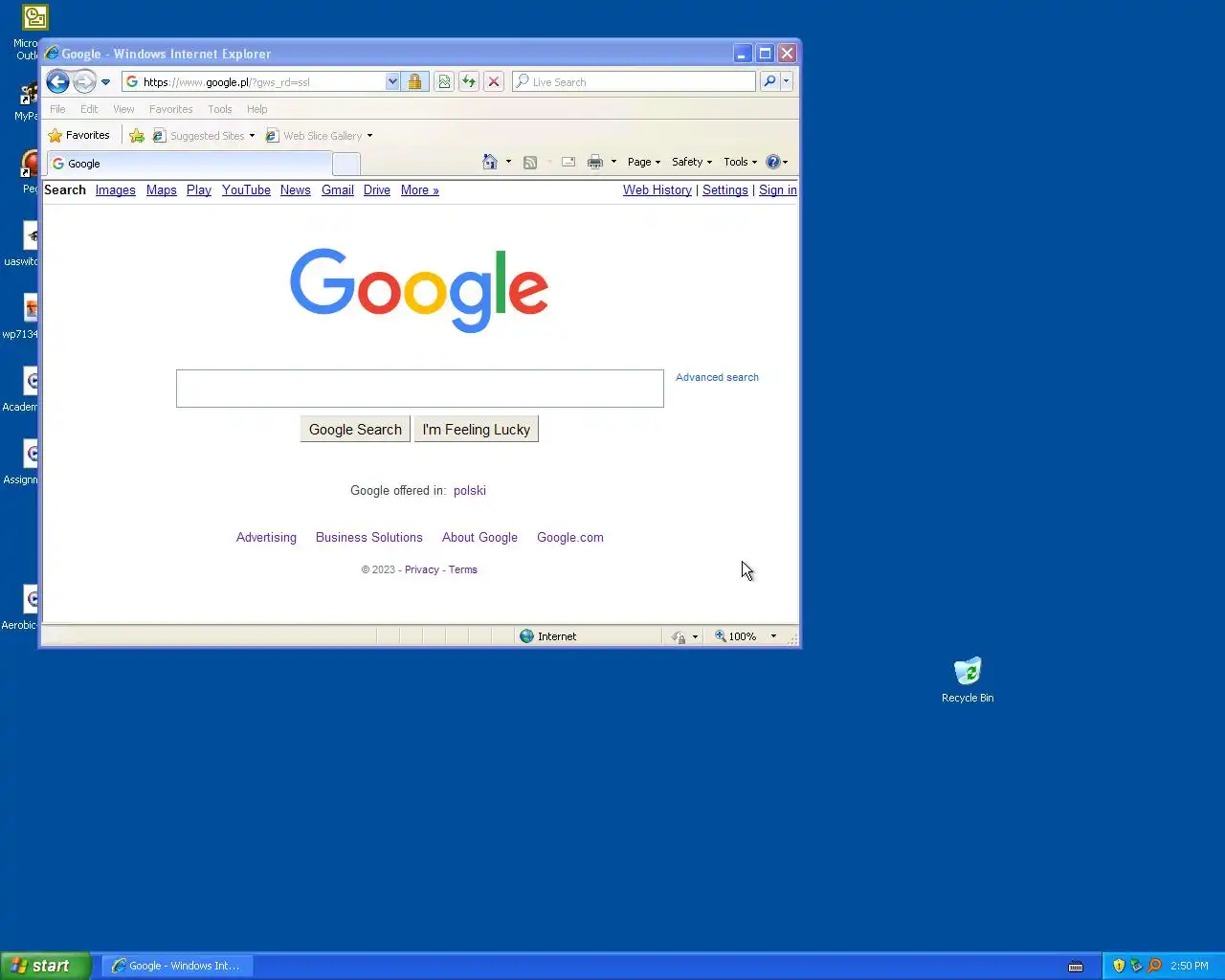Click the Compatibility View icon
1225x980 pixels.
point(444,82)
